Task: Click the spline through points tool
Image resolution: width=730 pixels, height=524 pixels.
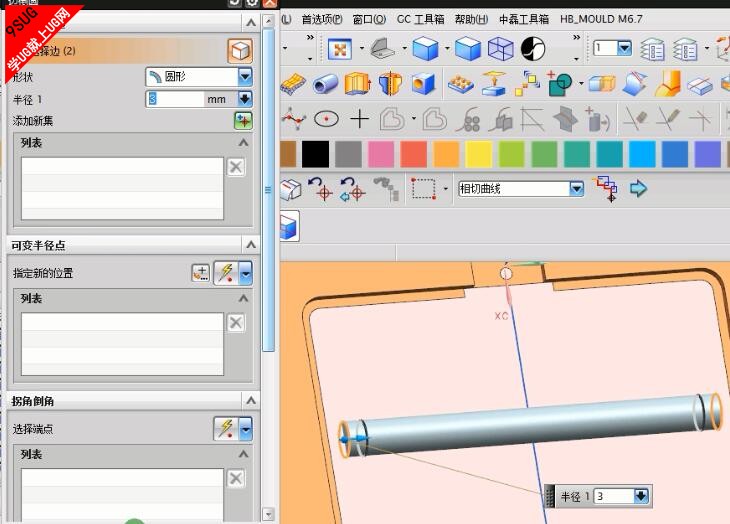Action: pyautogui.click(x=294, y=119)
